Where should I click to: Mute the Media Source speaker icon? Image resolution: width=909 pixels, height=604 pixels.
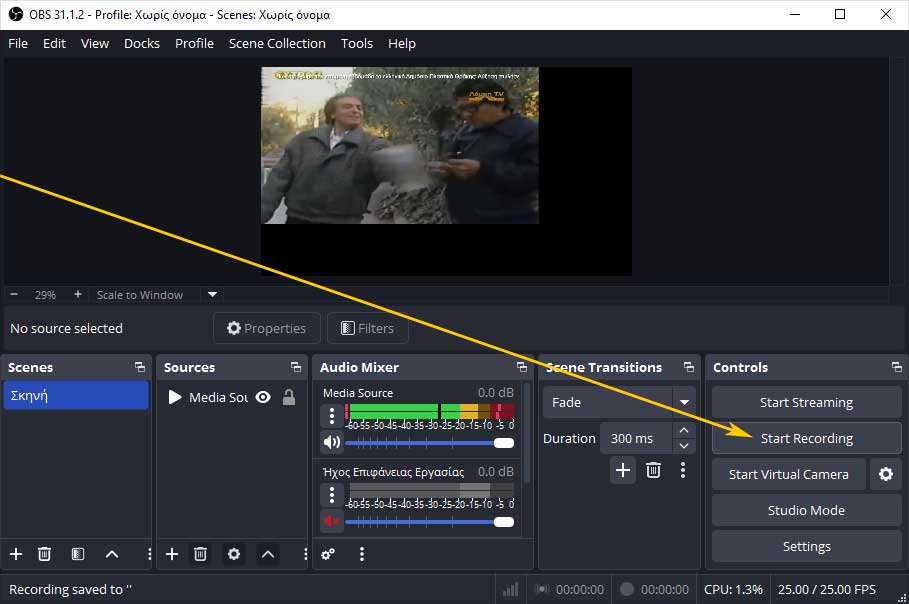[x=331, y=442]
